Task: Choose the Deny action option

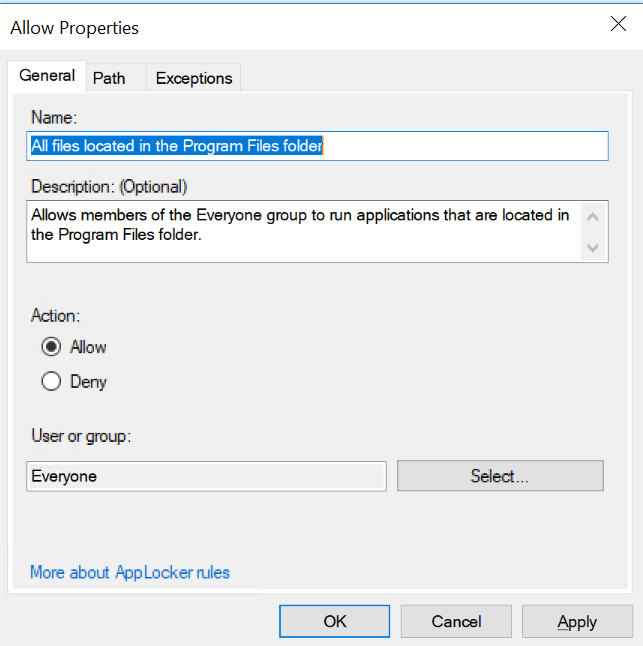Action: pos(51,381)
